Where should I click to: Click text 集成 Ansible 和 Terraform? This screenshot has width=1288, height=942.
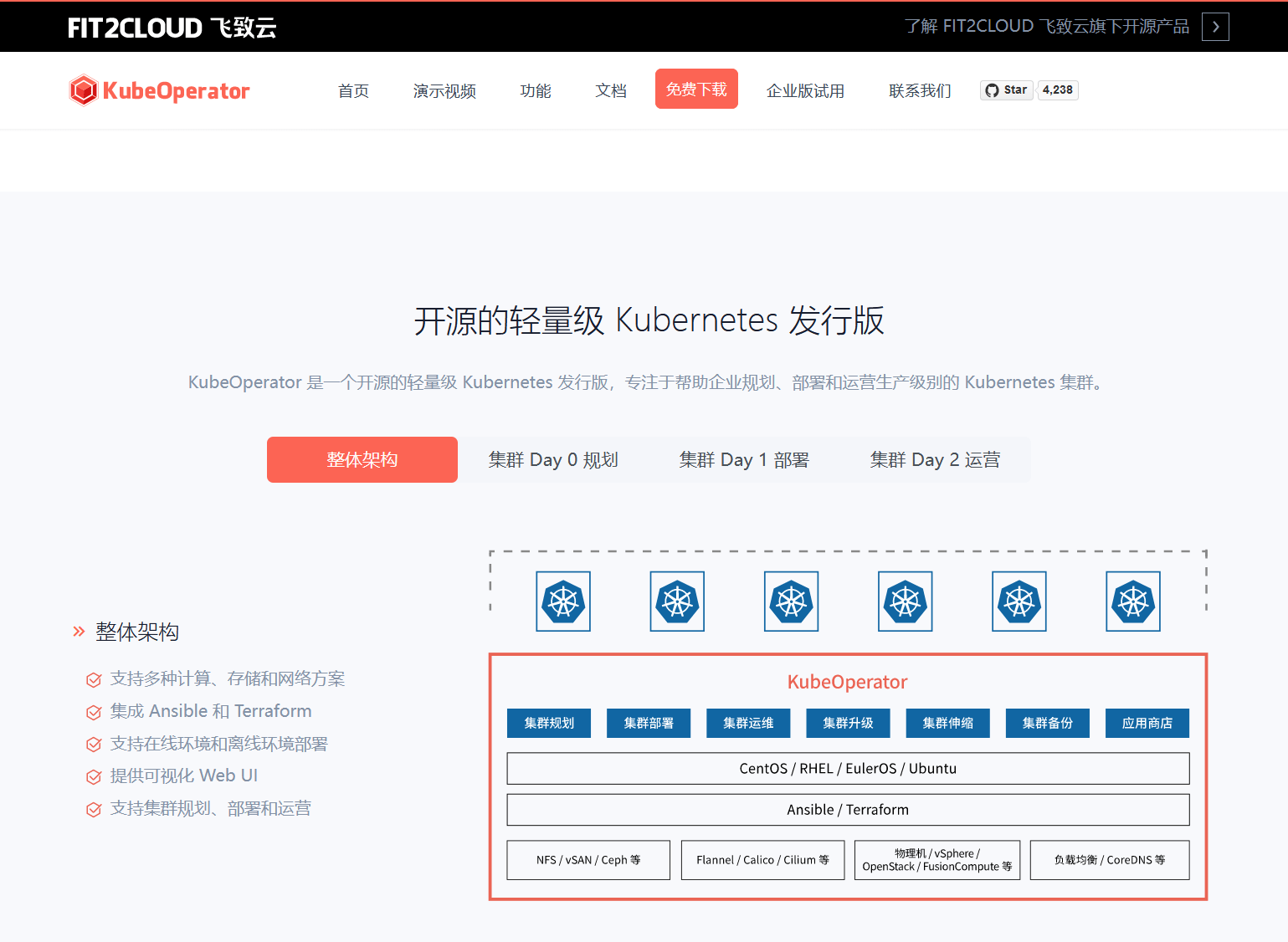tap(211, 711)
